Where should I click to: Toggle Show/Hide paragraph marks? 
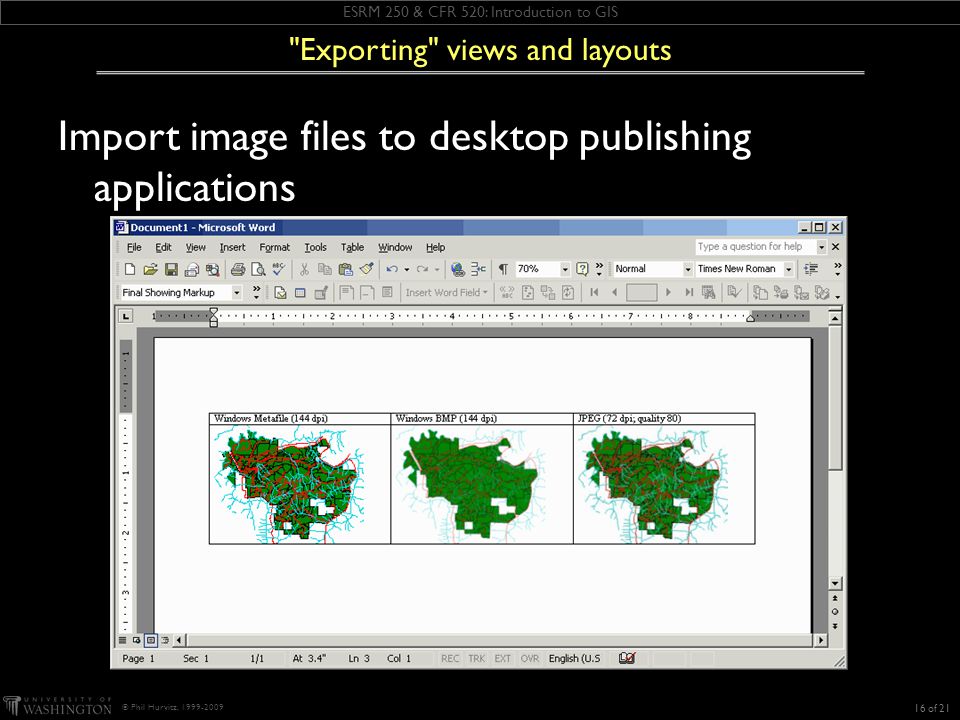coord(503,269)
